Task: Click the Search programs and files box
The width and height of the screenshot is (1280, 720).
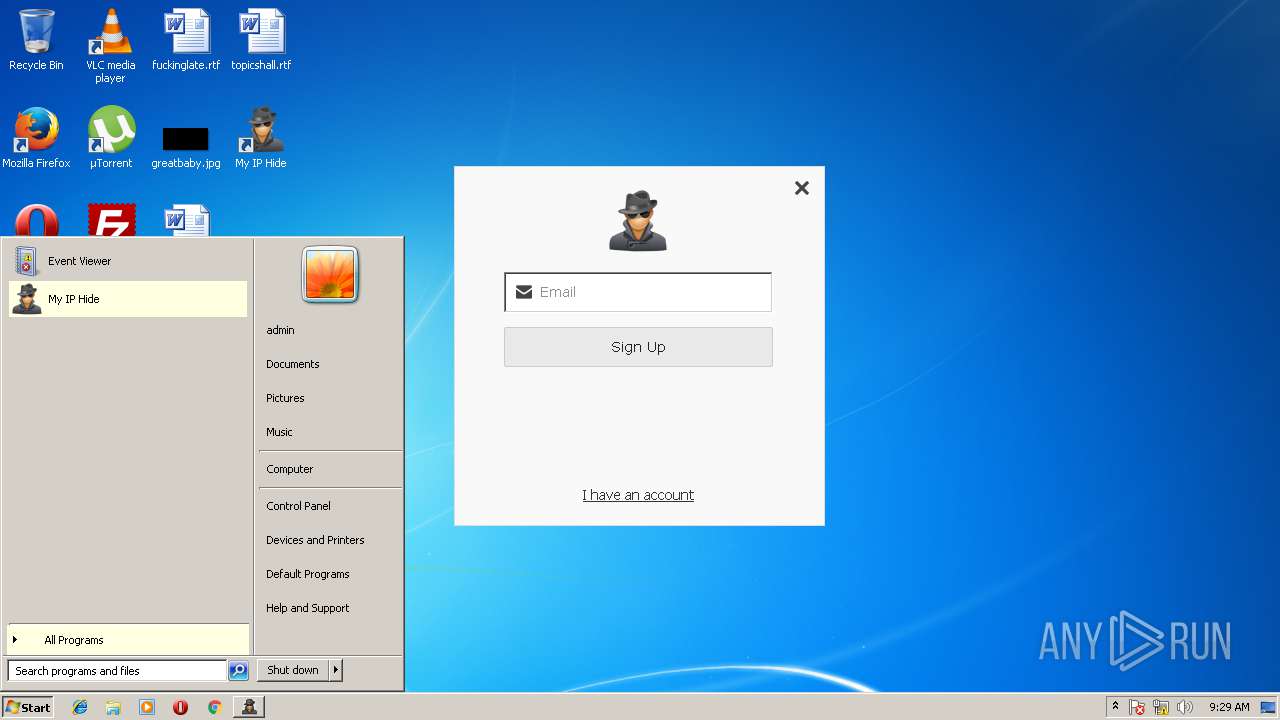Action: (117, 671)
